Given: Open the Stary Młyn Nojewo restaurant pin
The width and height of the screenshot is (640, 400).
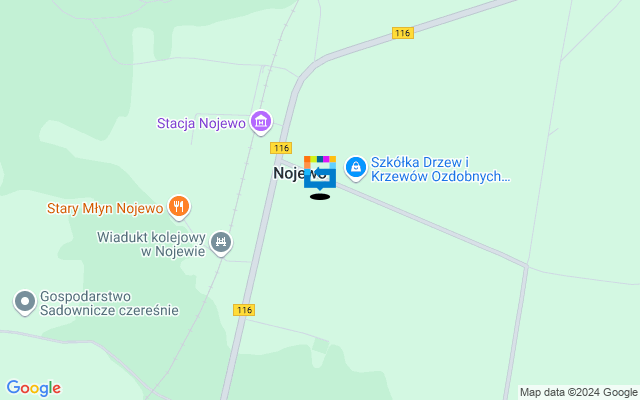Looking at the screenshot, I should coord(179,207).
